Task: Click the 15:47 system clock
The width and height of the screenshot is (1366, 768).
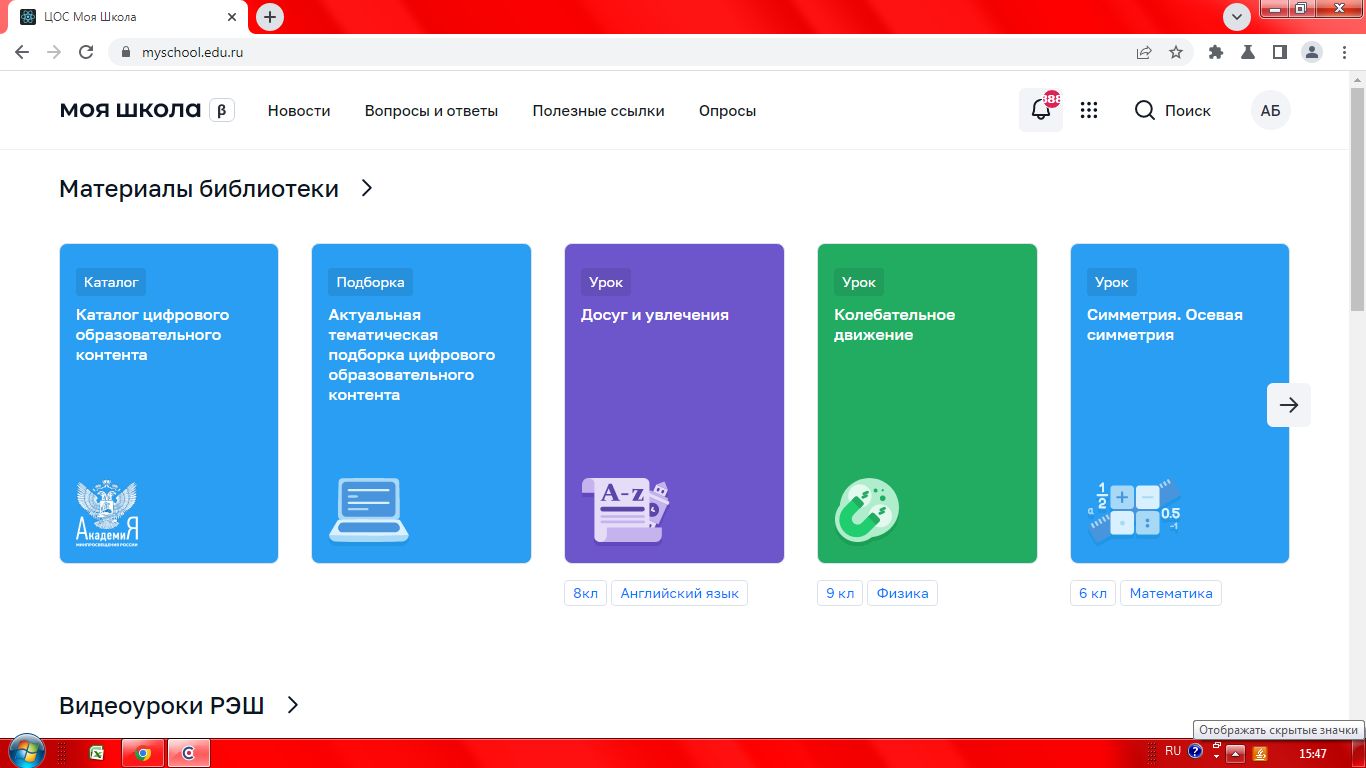Action: 1313,753
